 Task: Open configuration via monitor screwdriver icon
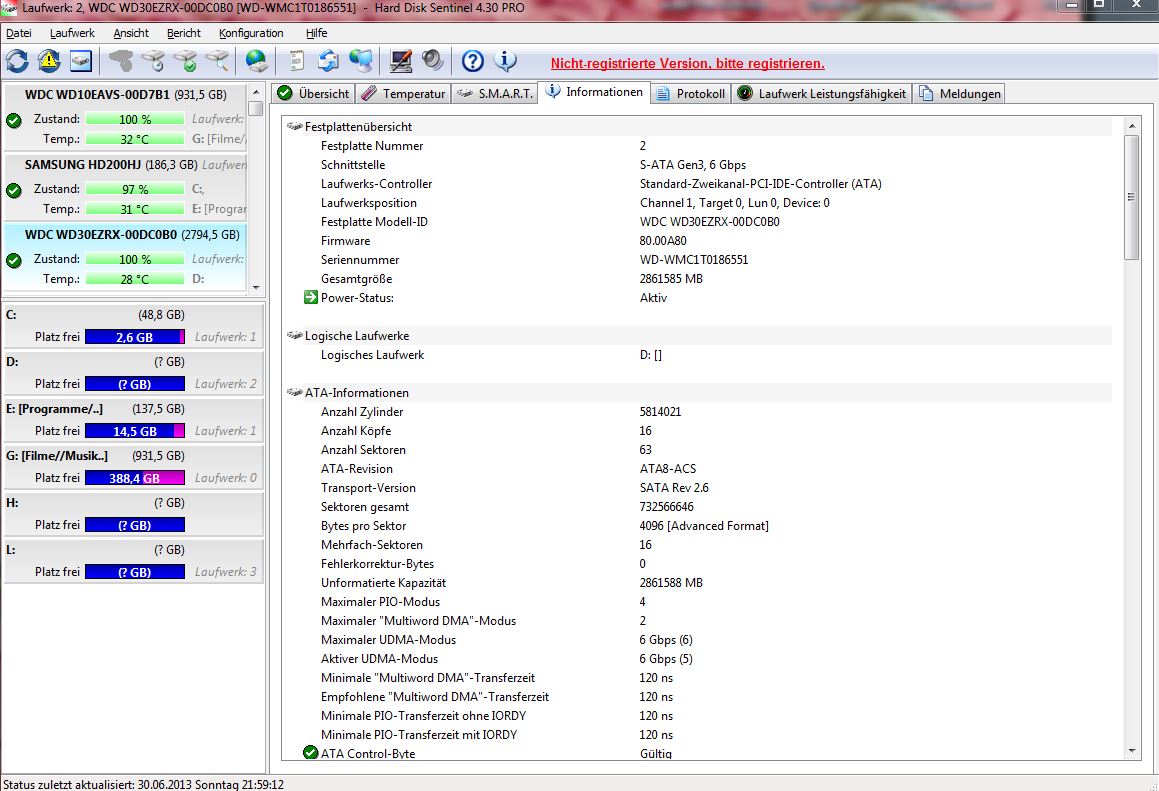401,61
